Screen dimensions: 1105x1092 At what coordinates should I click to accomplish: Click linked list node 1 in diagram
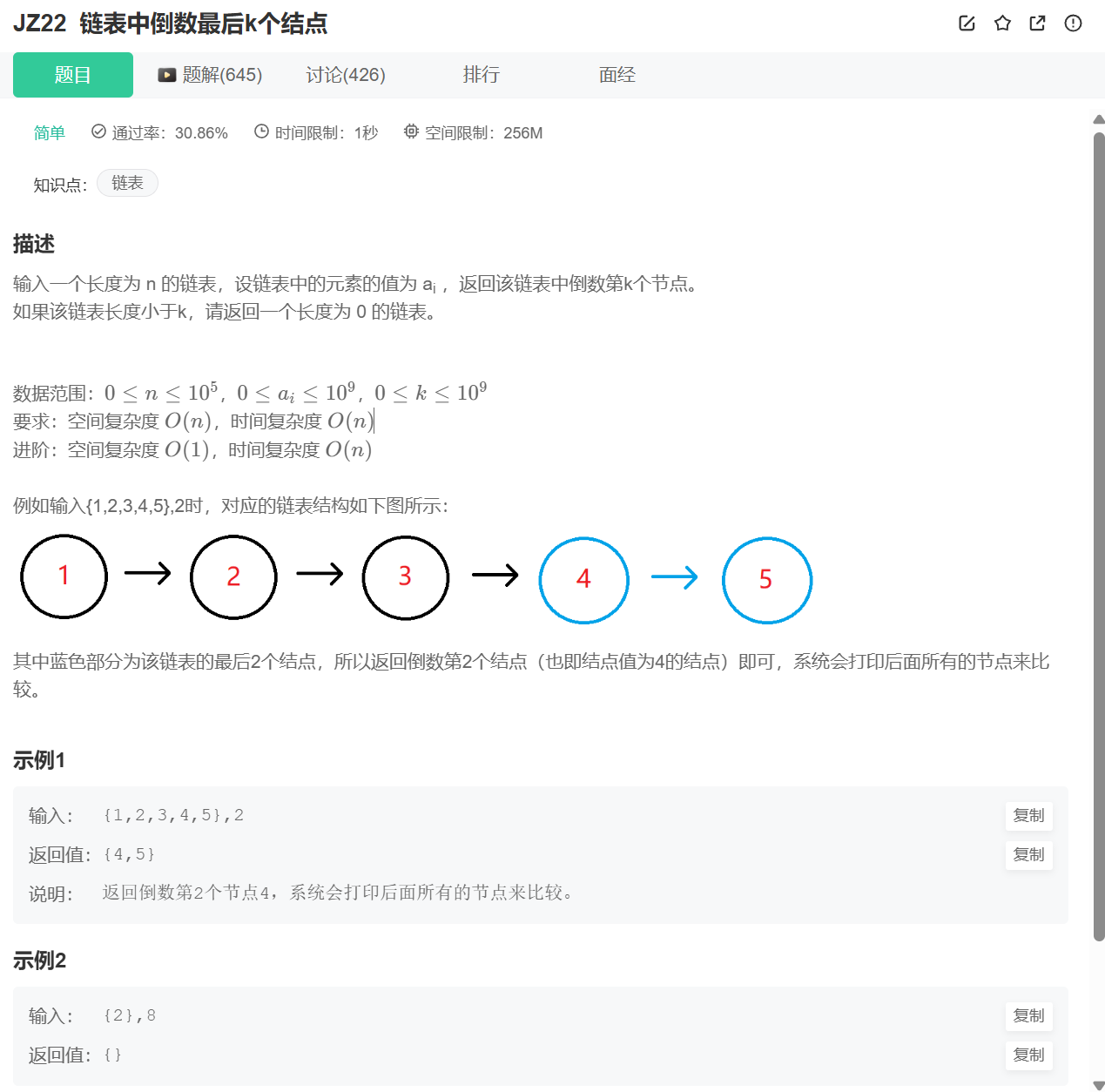point(64,576)
